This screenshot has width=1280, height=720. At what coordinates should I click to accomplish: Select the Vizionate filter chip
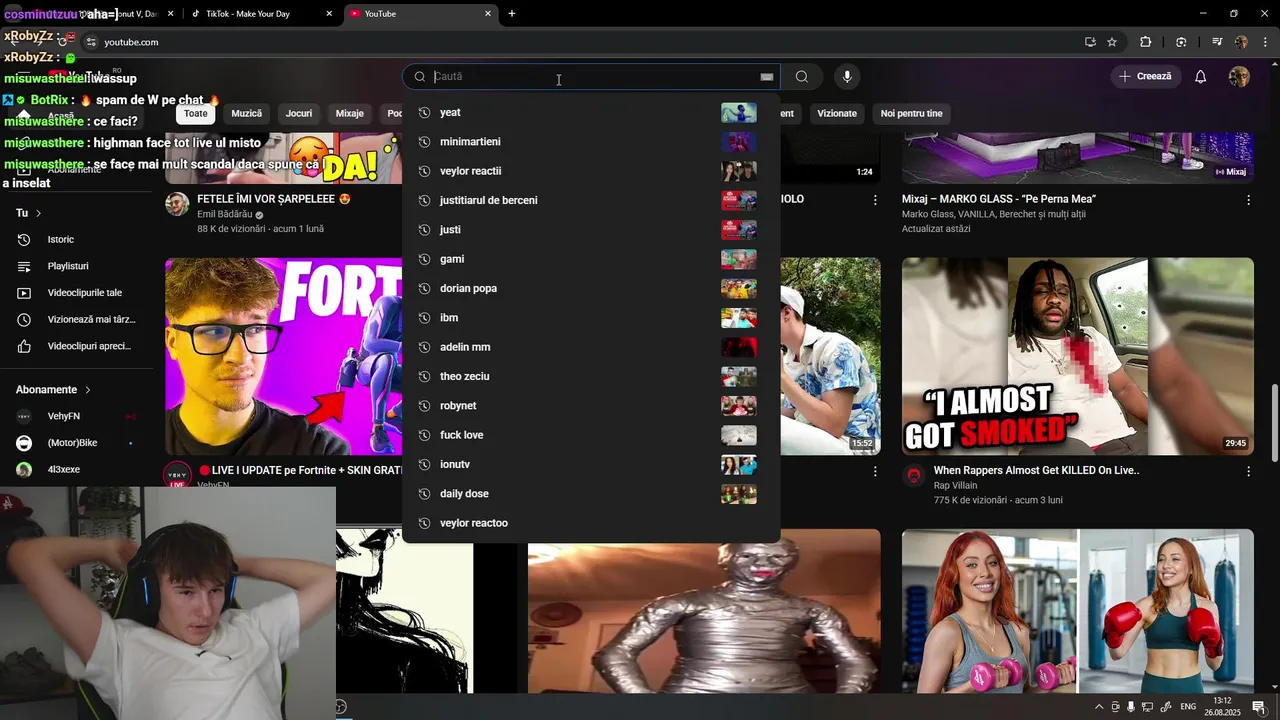(x=837, y=114)
